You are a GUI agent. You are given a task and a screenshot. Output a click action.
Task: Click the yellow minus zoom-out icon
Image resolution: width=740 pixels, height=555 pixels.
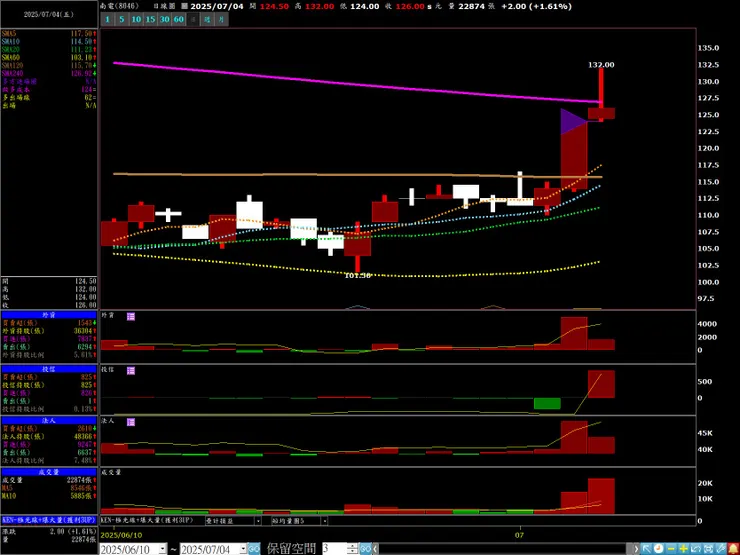coord(671,549)
